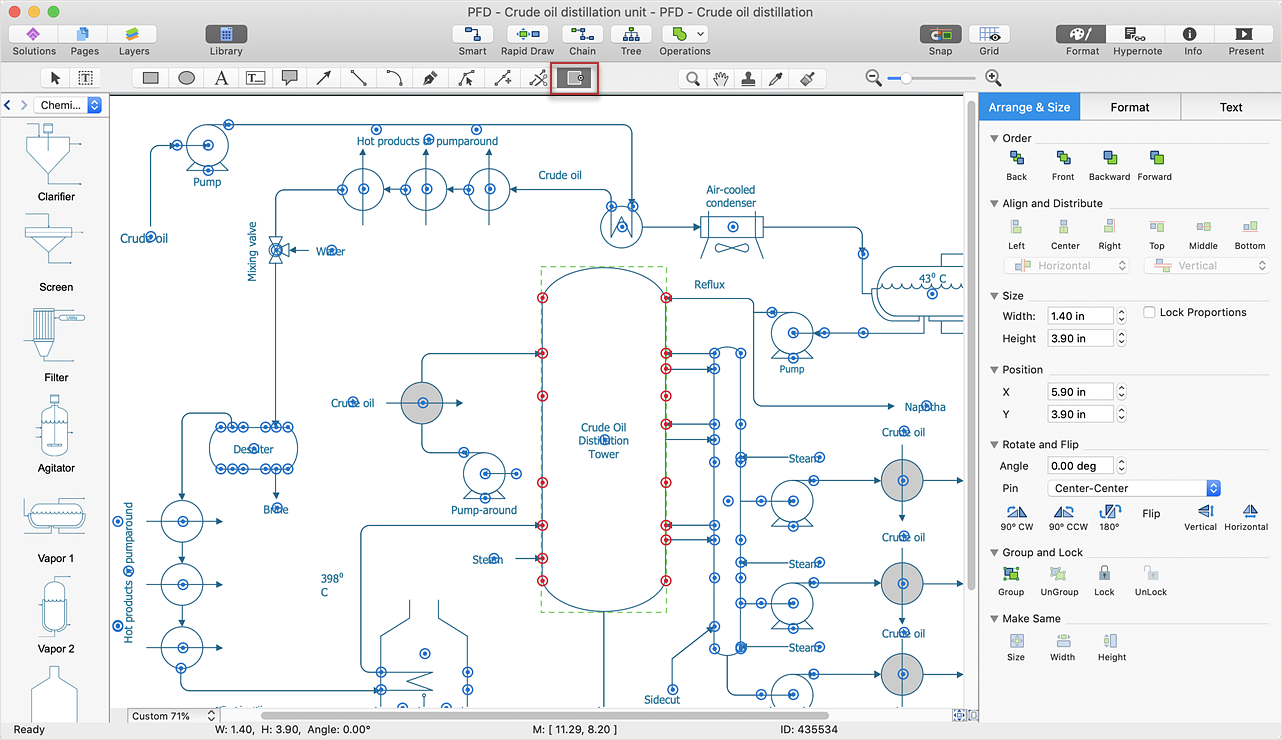Screen dimensions: 1282x740
Task: Switch to the Text tab
Action: pos(1231,107)
